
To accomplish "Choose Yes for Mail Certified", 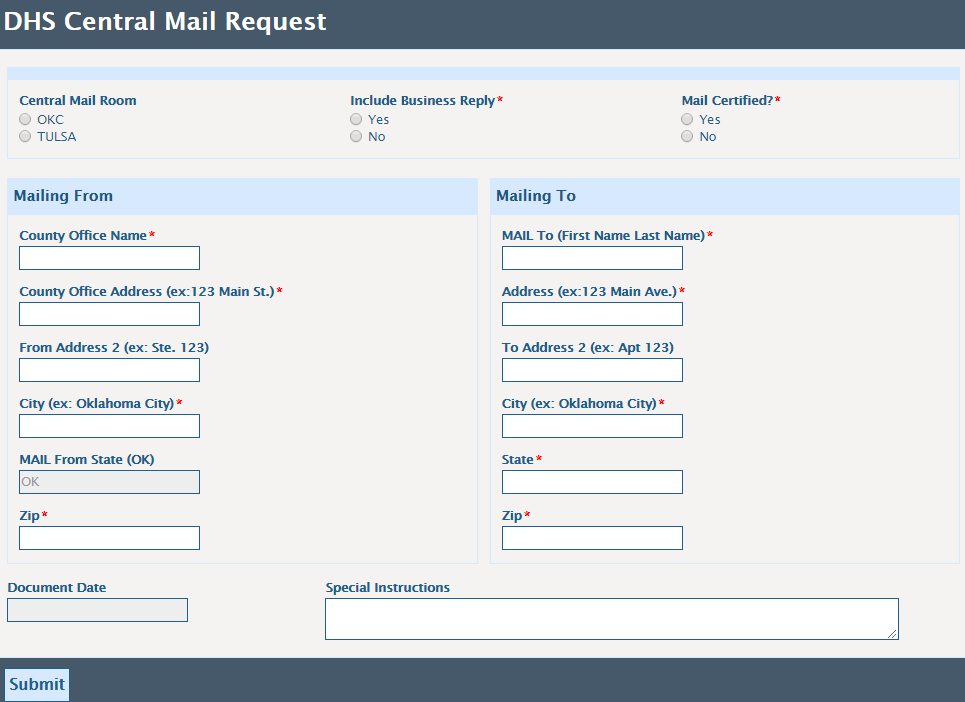I will tap(687, 119).
